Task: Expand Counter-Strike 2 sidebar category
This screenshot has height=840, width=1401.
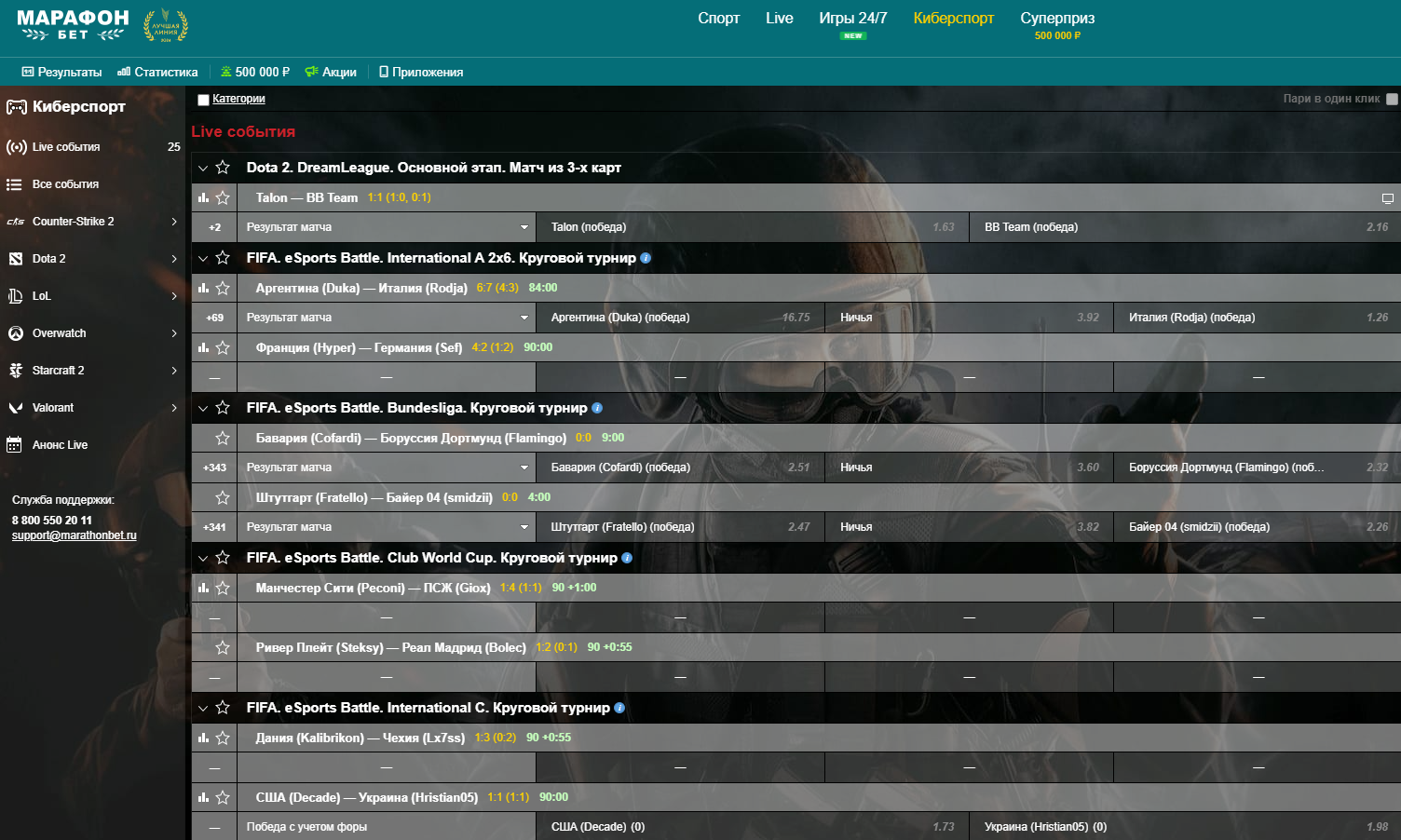Action: tap(174, 222)
